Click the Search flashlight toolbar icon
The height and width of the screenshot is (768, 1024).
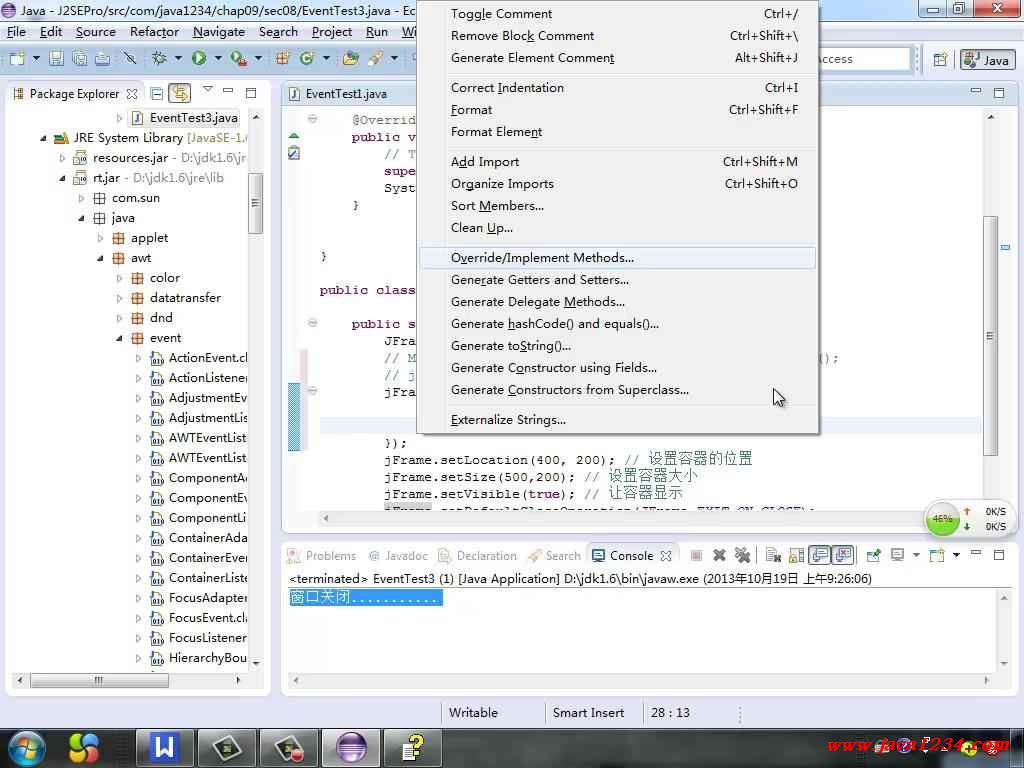click(376, 59)
